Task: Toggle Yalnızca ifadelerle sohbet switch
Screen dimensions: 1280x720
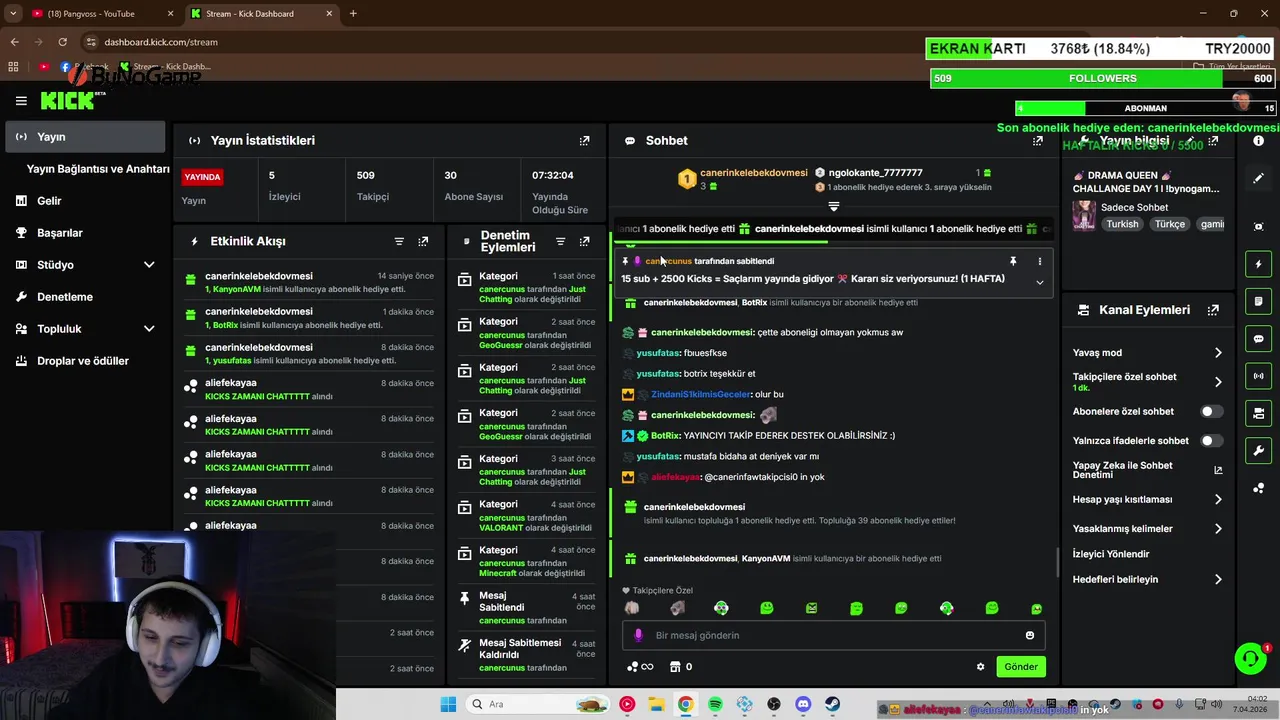Action: 1211,441
